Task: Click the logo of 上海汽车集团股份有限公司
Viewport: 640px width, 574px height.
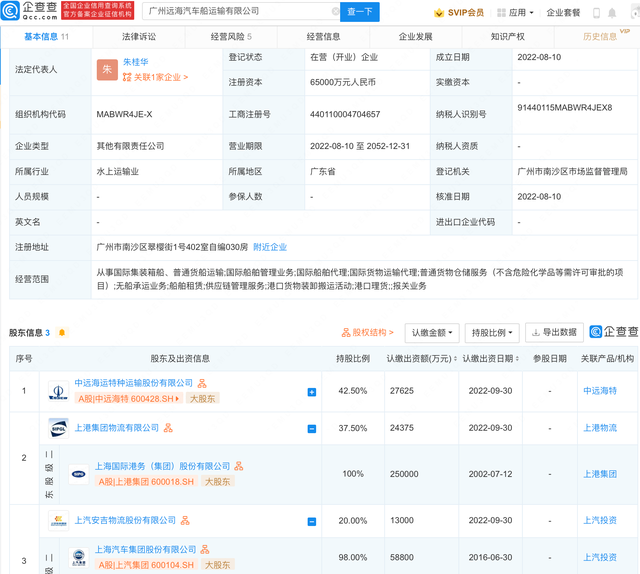Action: [79, 557]
